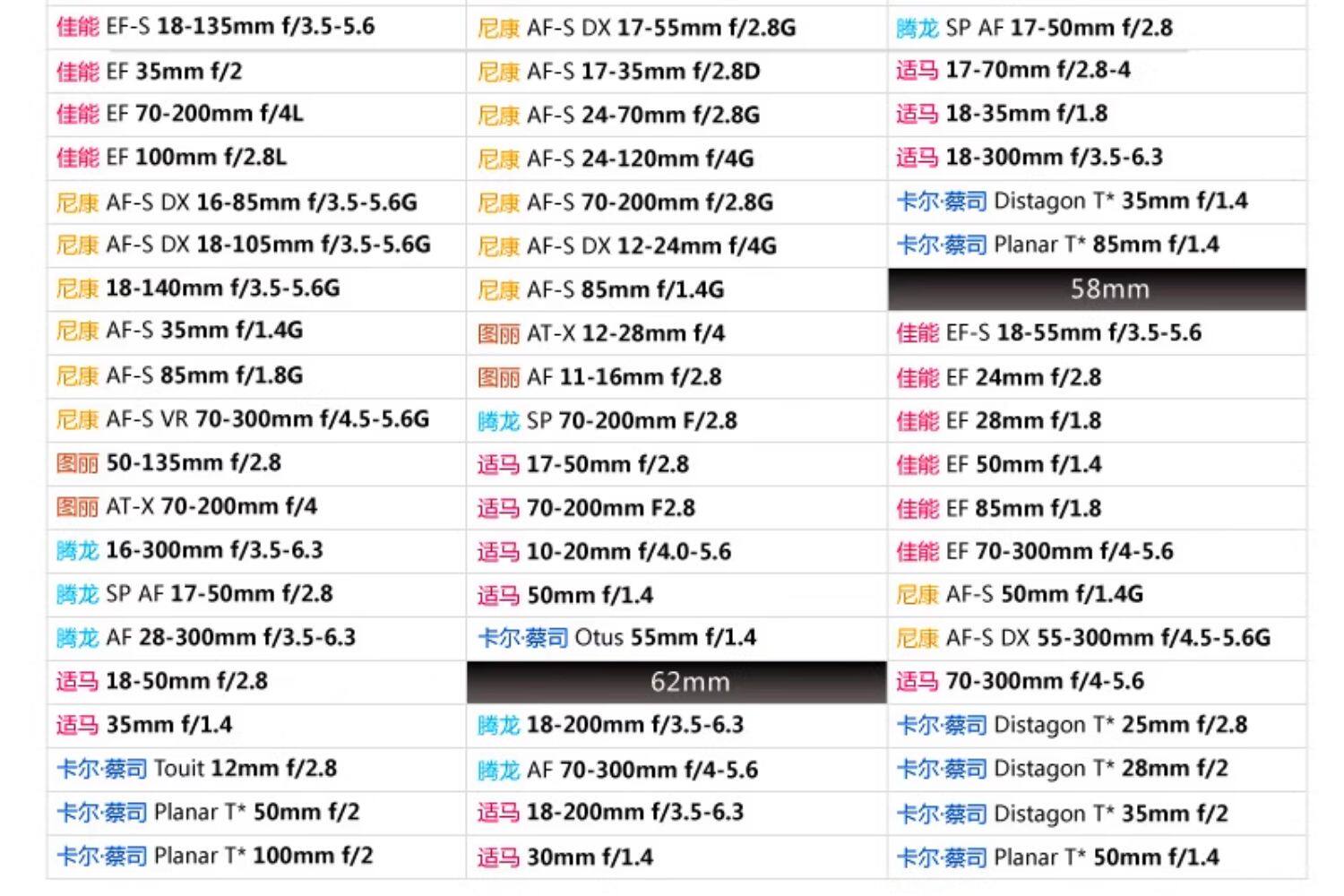The image size is (1344, 896).
Task: Select the 图丽 50-135mm f/2.8 cell
Action: click(256, 464)
